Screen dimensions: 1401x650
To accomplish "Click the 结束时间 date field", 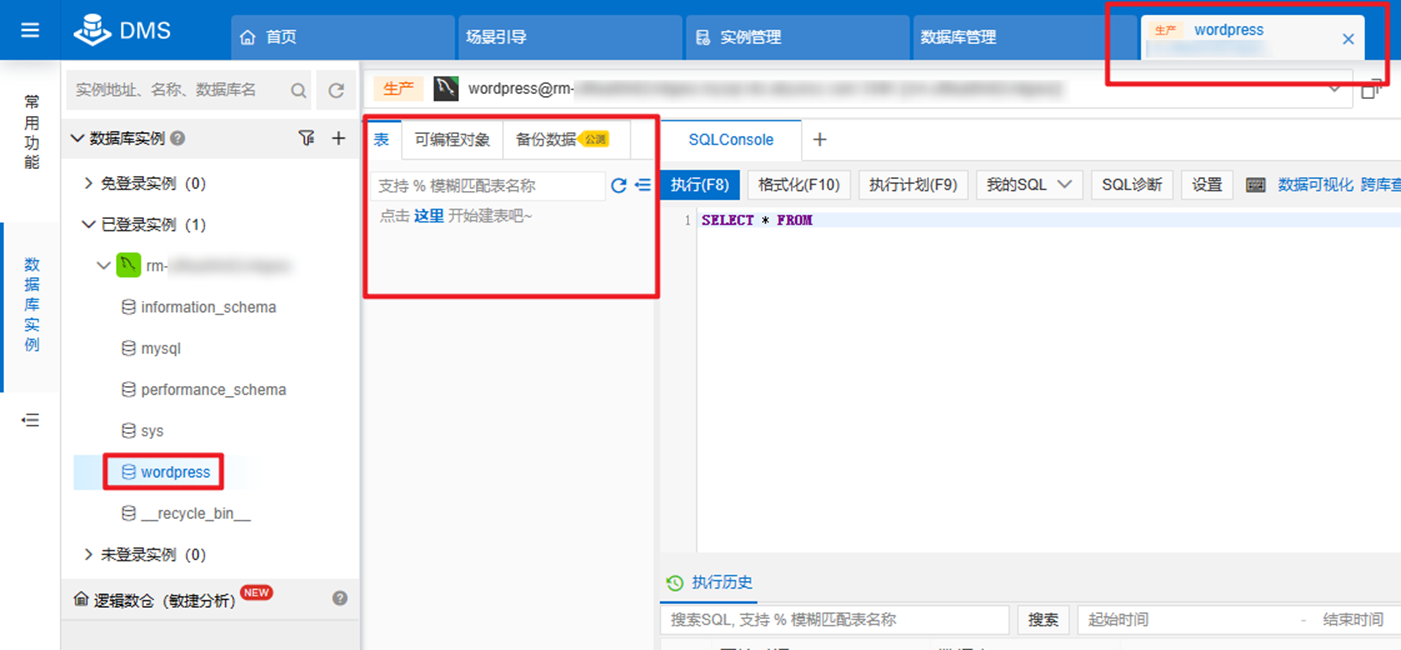I will click(1353, 620).
